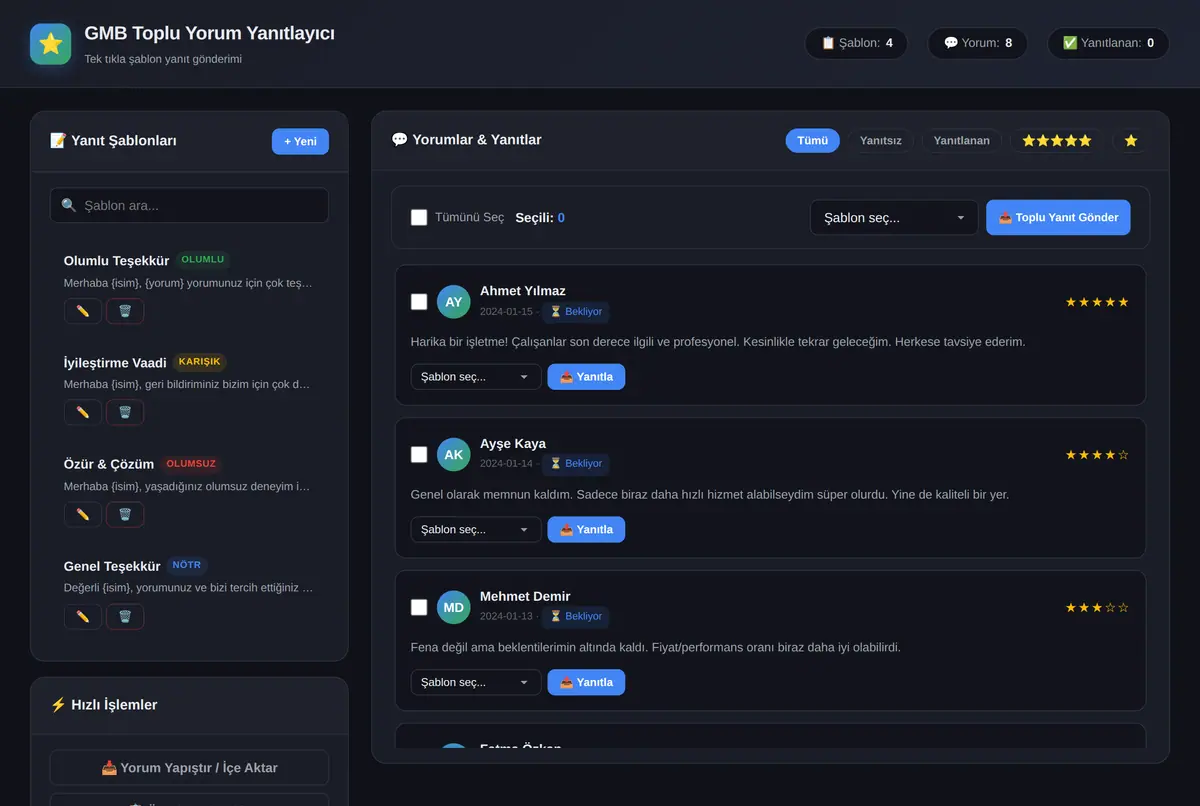This screenshot has height=806, width=1200.
Task: Delete the Olumlu Teşekkür template
Action: click(125, 311)
